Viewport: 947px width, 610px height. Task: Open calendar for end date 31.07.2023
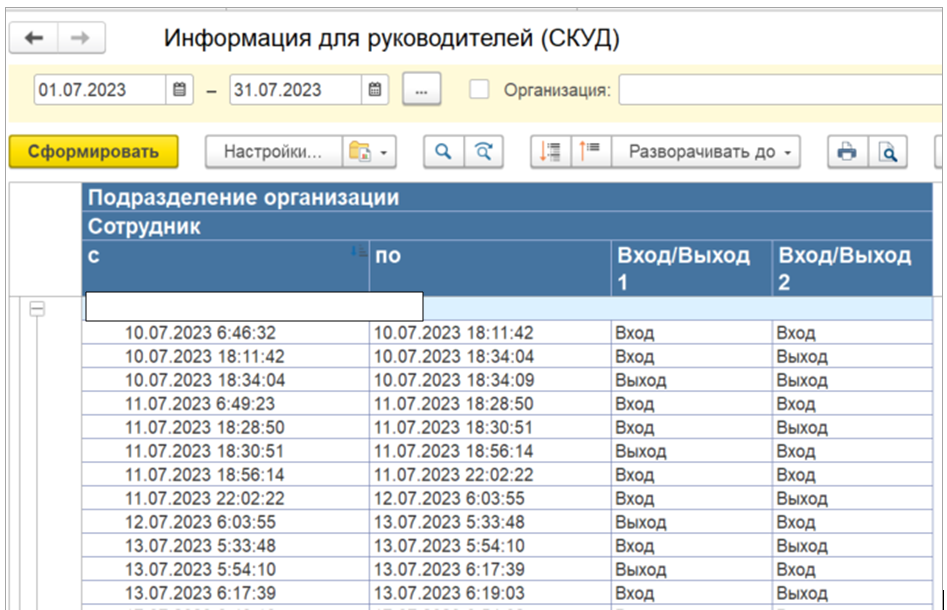click(374, 89)
